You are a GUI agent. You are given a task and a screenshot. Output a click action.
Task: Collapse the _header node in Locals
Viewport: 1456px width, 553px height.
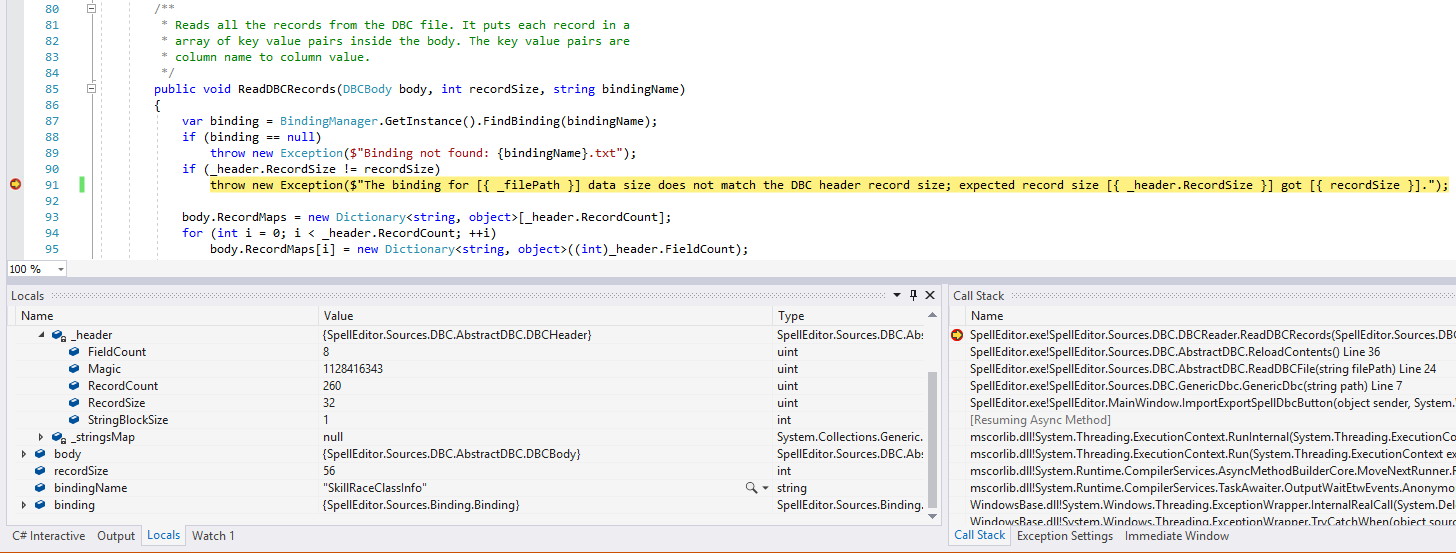coord(42,335)
